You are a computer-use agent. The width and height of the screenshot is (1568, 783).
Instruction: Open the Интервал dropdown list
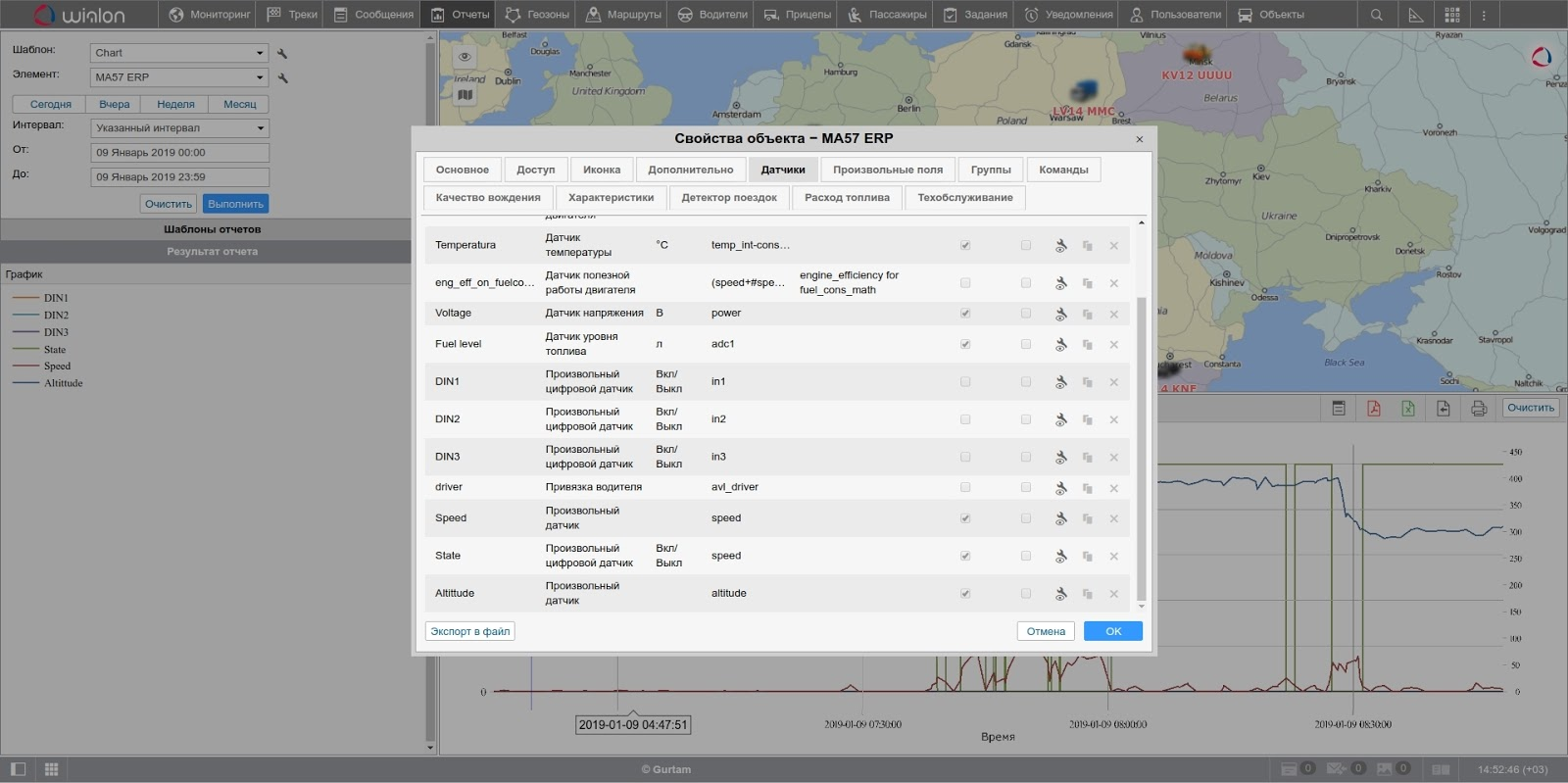260,128
